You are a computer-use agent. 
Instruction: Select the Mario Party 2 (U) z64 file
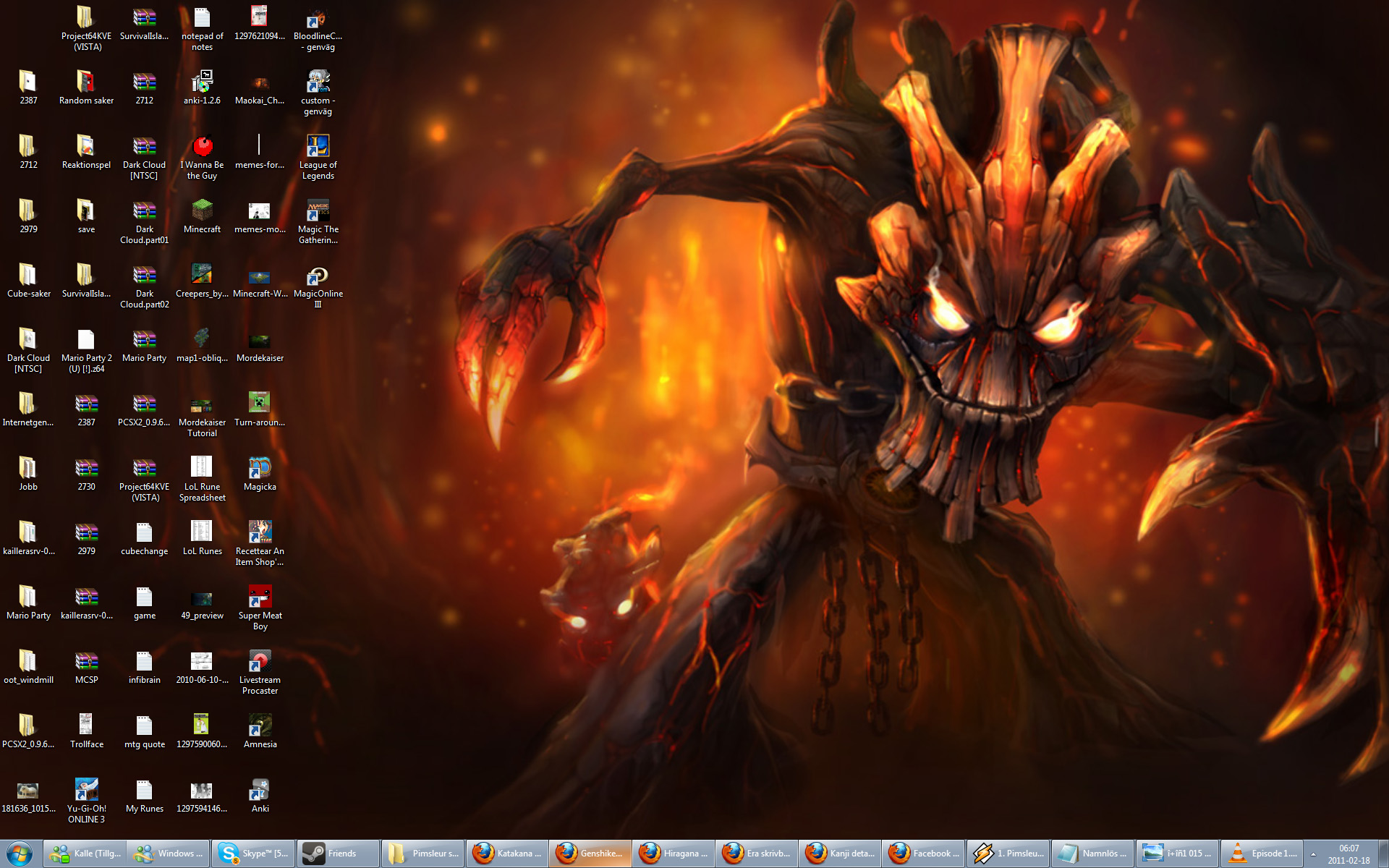tap(86, 349)
